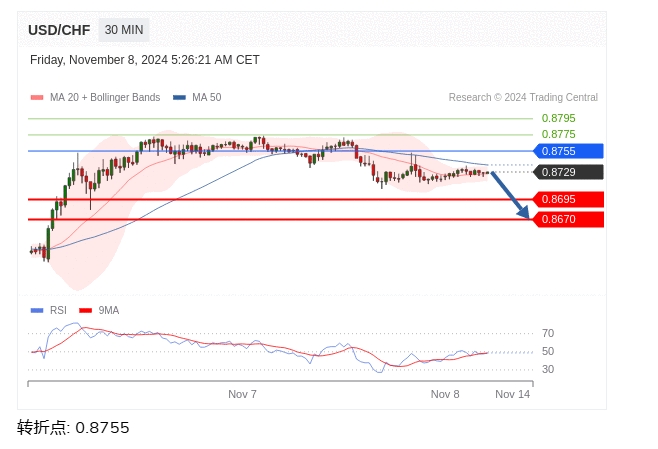Click the RSI 30 level label
Viewport: 658px width, 449px height.
pos(548,369)
